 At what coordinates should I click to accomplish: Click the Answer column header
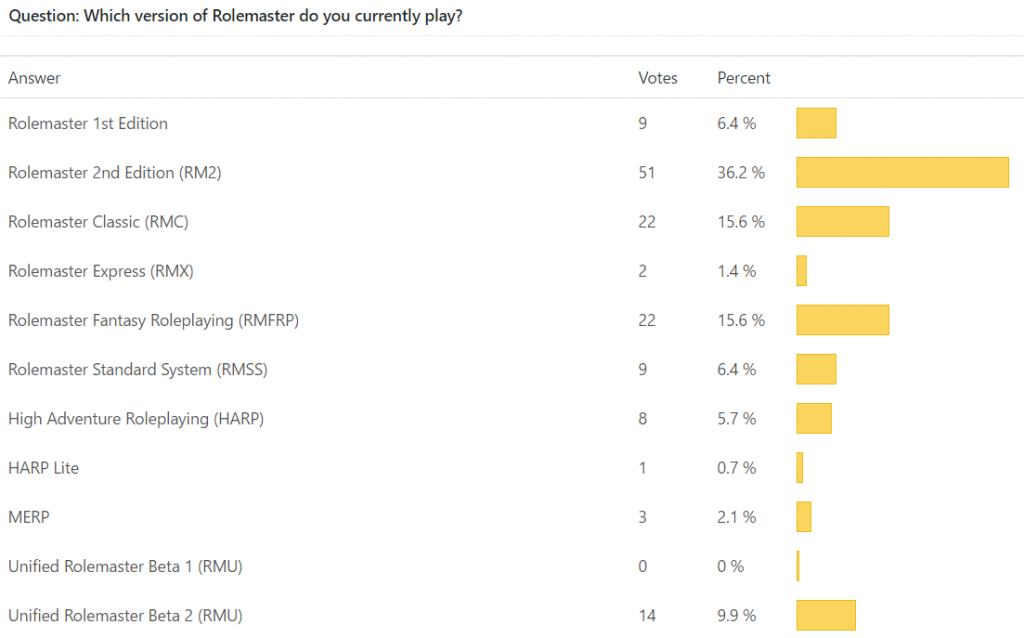[x=34, y=78]
